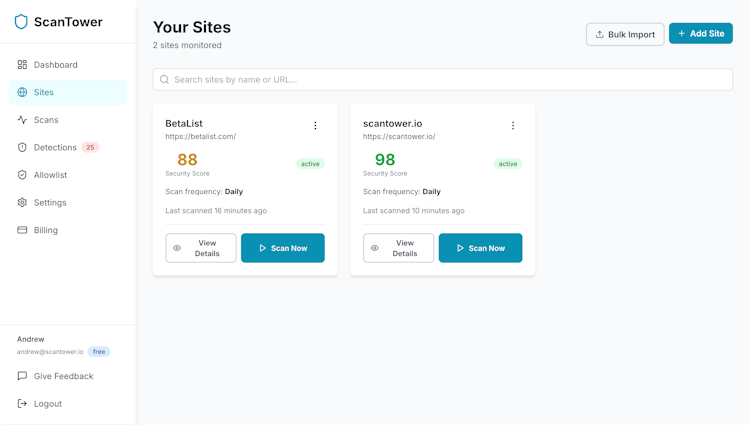This screenshot has height=425, width=750.
Task: Open the Billing credit card icon
Action: point(22,230)
